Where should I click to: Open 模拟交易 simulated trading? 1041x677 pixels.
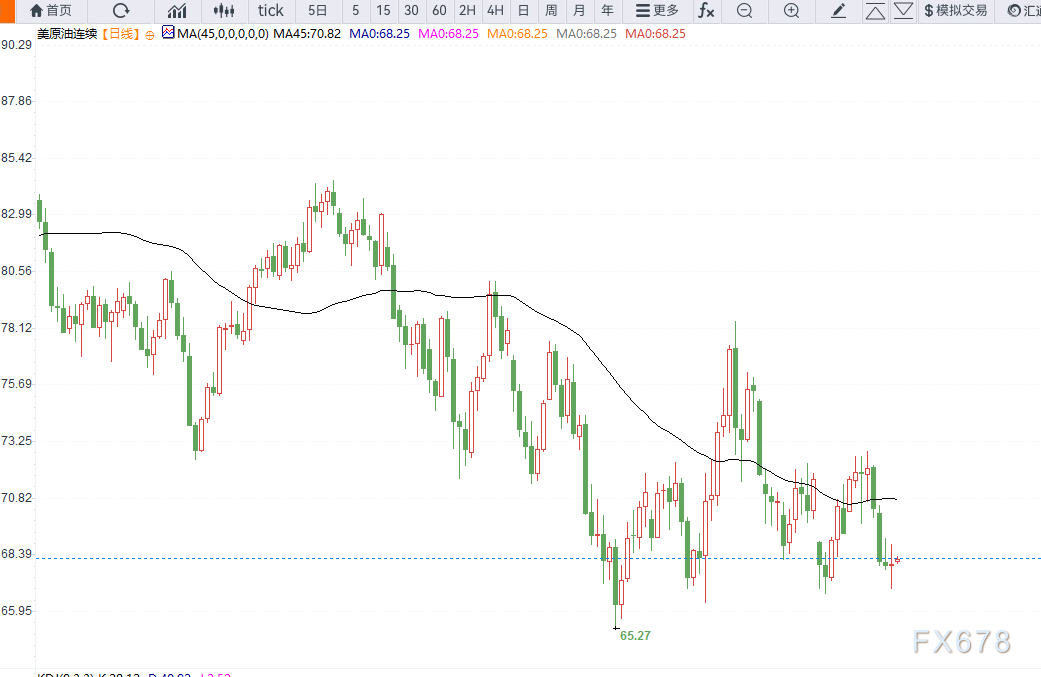click(955, 11)
